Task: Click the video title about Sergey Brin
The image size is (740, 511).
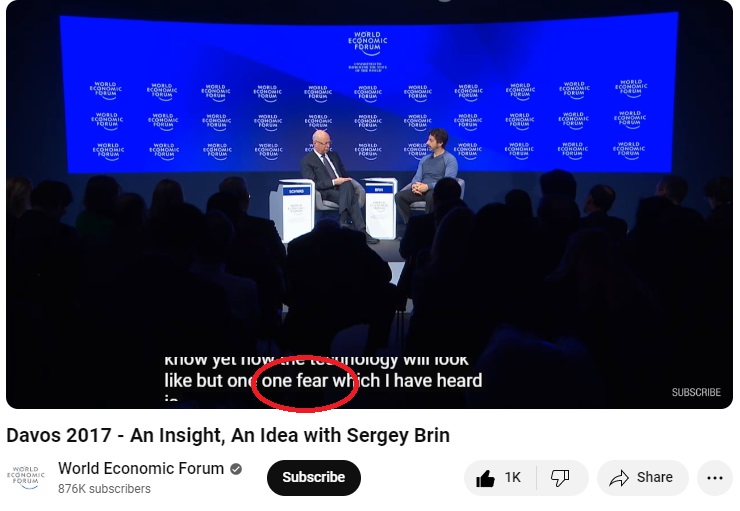Action: (228, 435)
